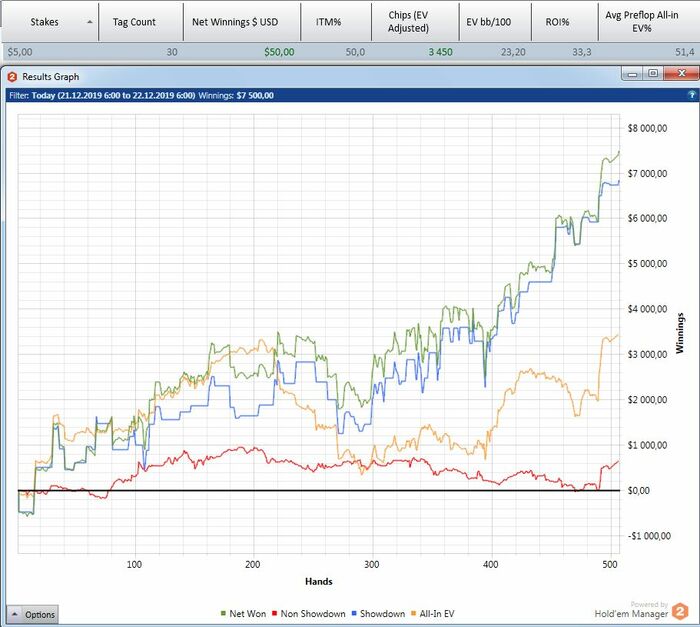
Task: Click the vertical Winnings axis title
Action: pyautogui.click(x=679, y=333)
